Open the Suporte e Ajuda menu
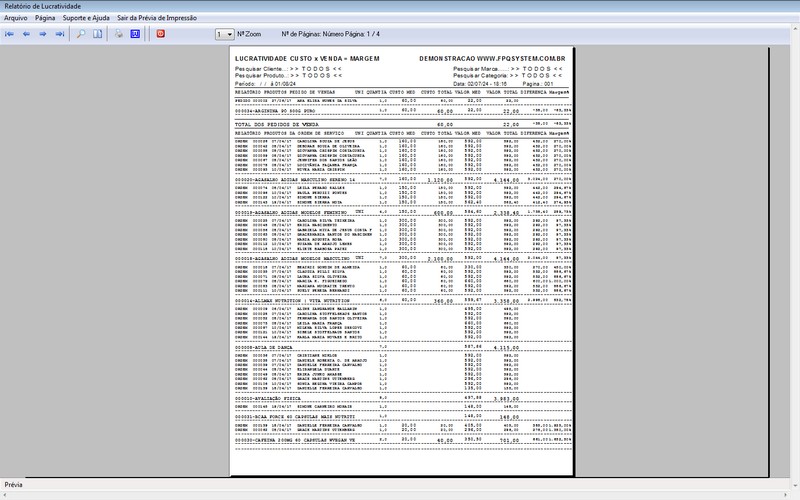This screenshot has height=500, width=800. click(x=86, y=18)
